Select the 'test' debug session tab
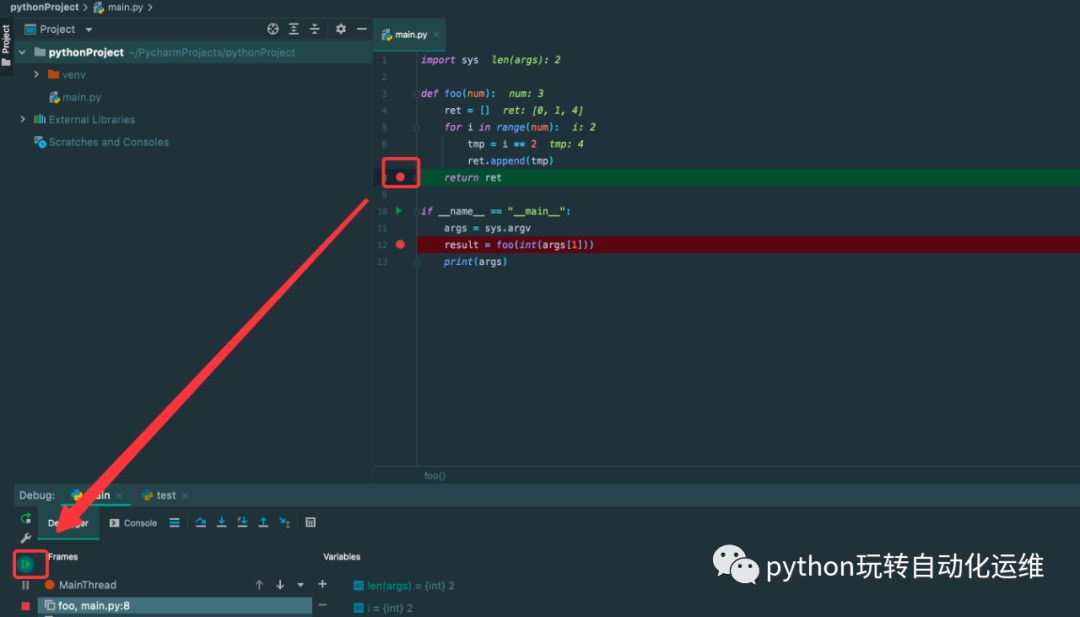 pos(159,495)
